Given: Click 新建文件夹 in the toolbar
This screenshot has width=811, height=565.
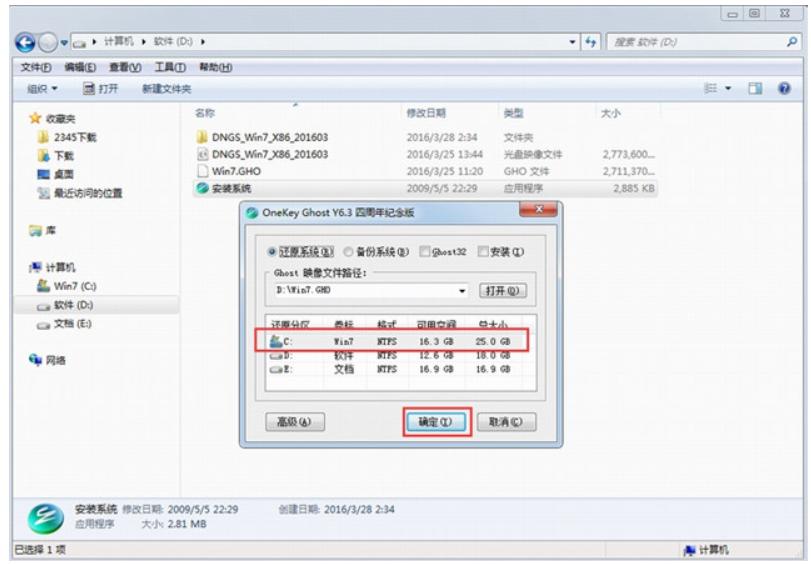Looking at the screenshot, I should click(167, 89).
